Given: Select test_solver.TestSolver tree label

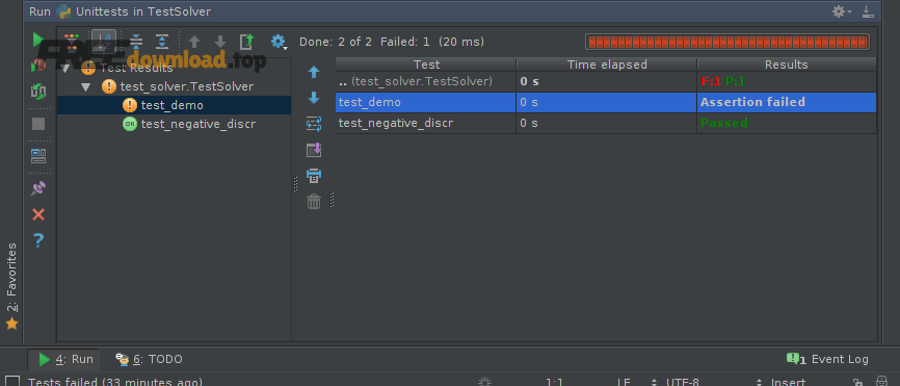Looking at the screenshot, I should coord(187,87).
